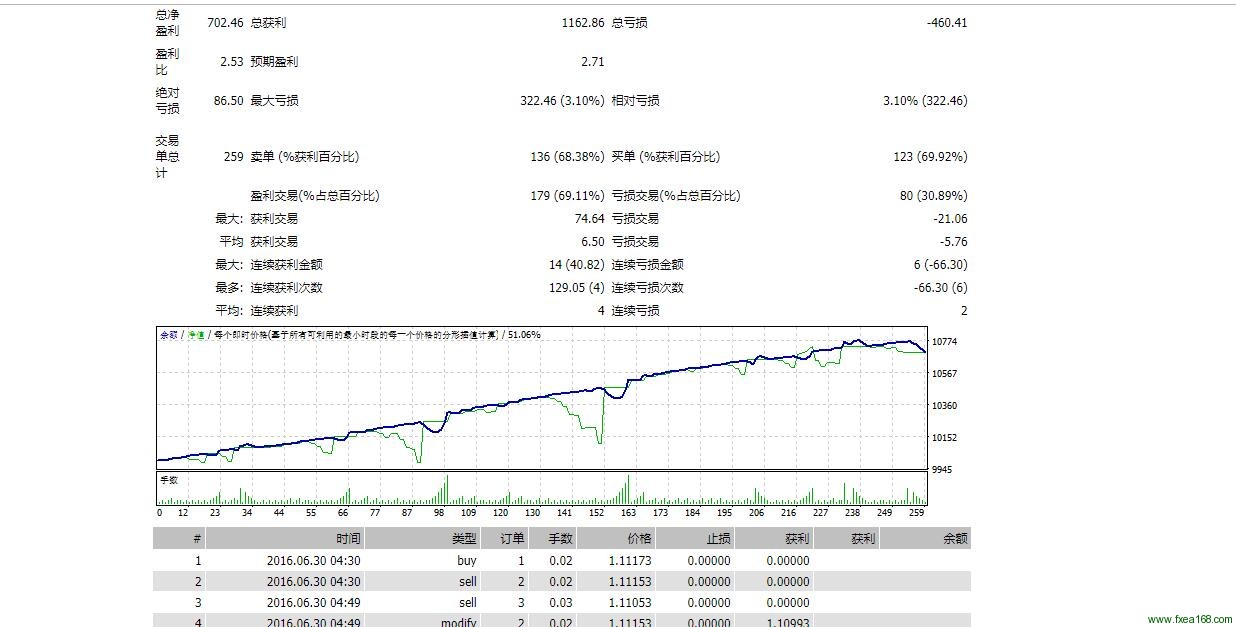Select the price 1.11173 in row 1
Viewport: 1236px width, 627px height.
[x=630, y=561]
